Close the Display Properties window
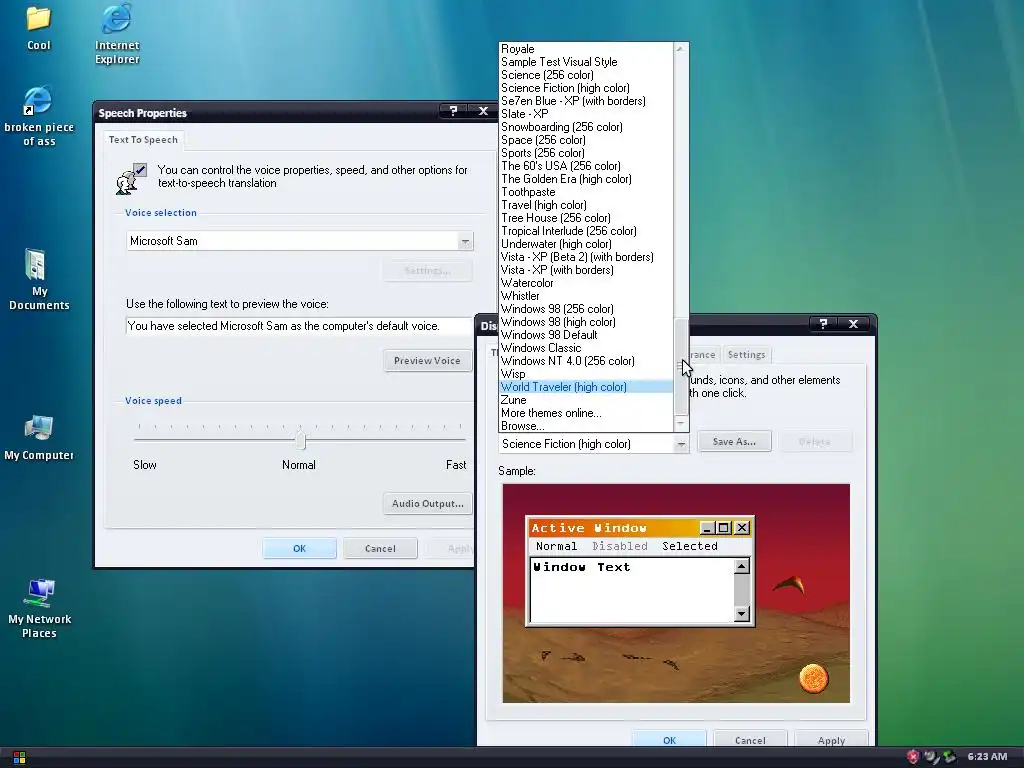1024x768 pixels. (x=853, y=323)
